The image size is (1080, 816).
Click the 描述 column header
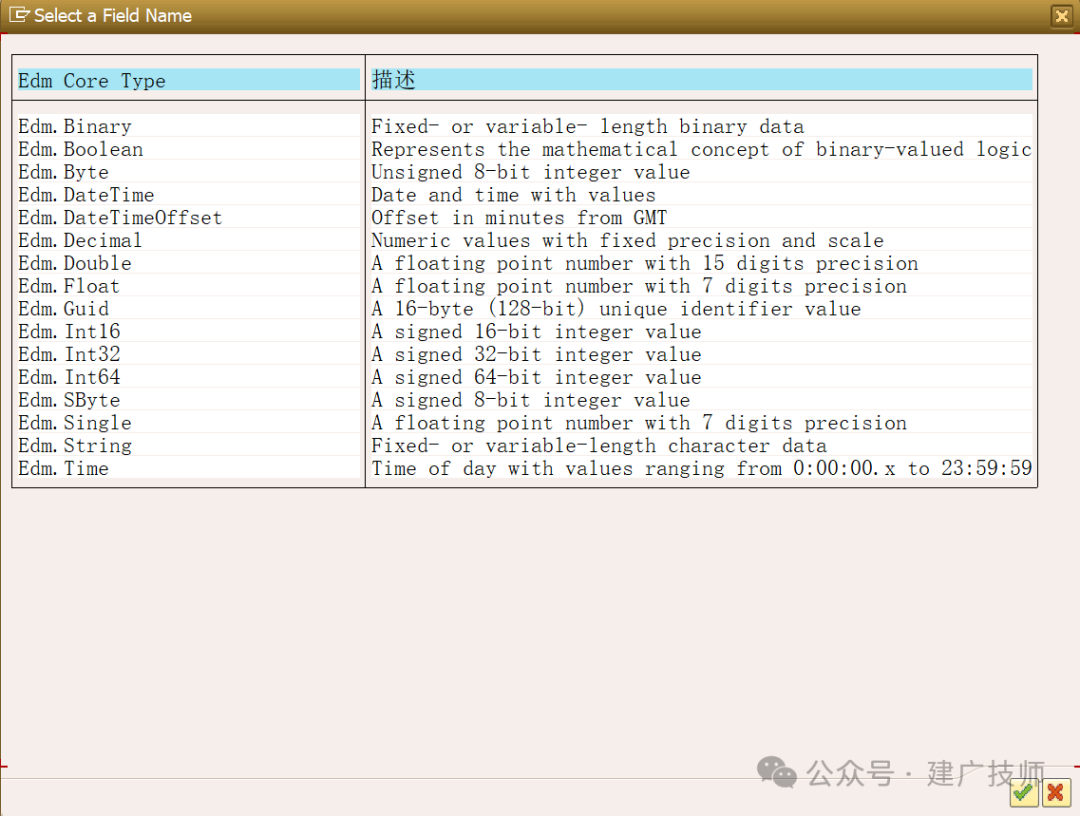click(702, 80)
